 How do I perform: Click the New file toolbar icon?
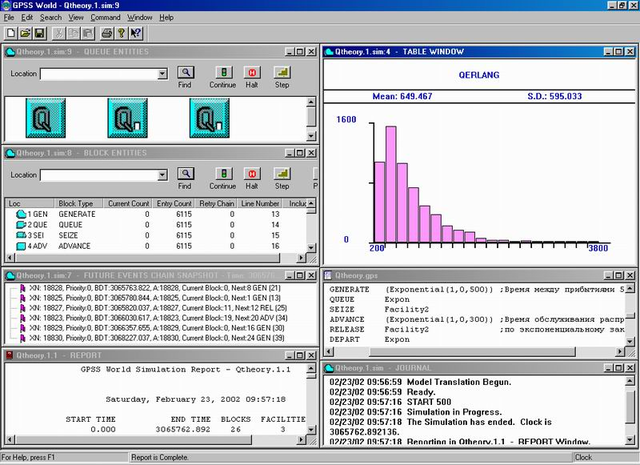coord(11,33)
